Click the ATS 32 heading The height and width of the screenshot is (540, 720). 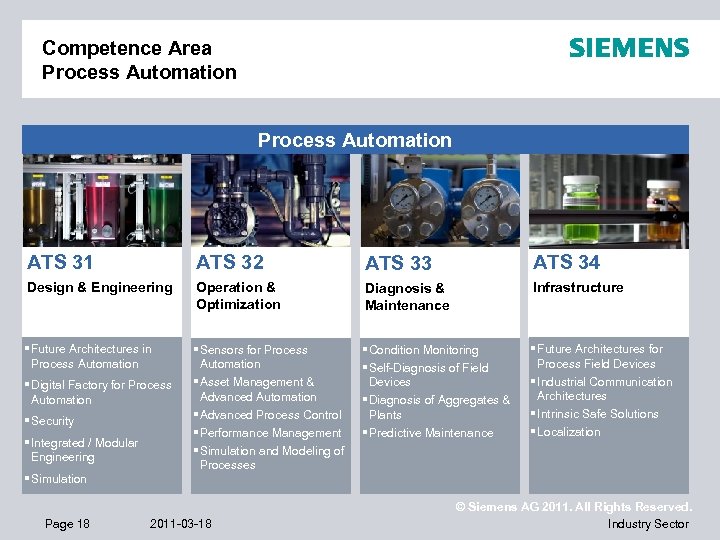pos(230,262)
